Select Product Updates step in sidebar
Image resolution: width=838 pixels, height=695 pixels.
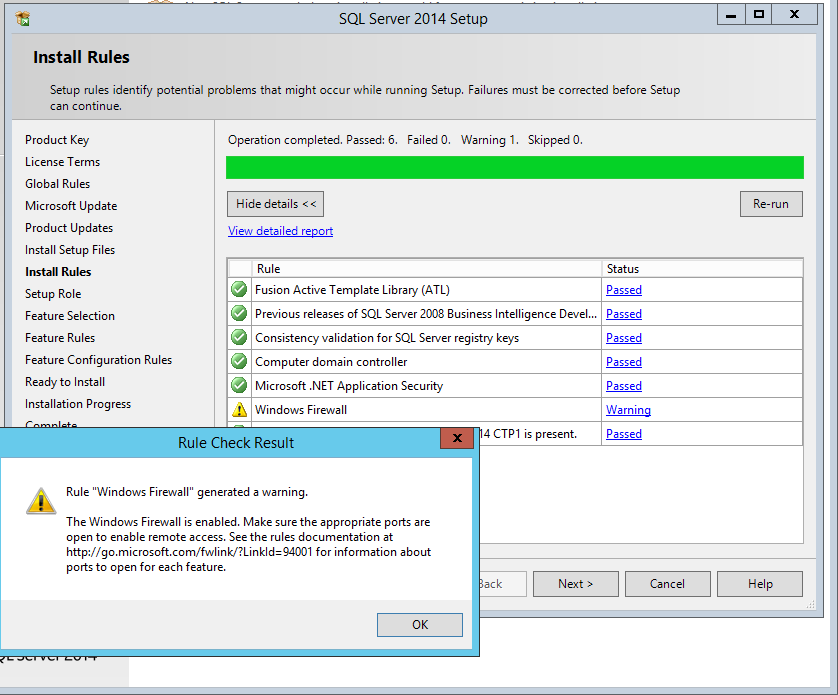69,228
